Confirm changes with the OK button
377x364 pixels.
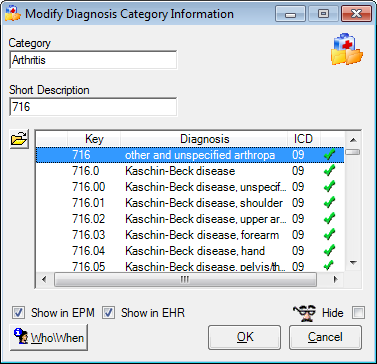[x=245, y=337]
